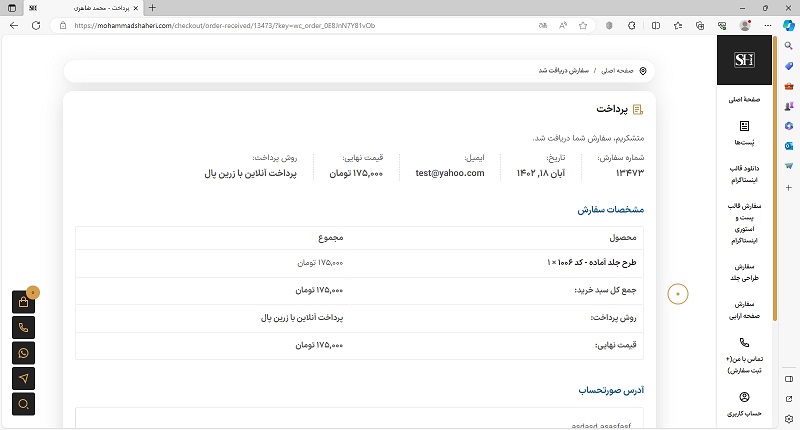The height and width of the screenshot is (430, 800).
Task: Select تماس با من contact item
Action: point(744,356)
